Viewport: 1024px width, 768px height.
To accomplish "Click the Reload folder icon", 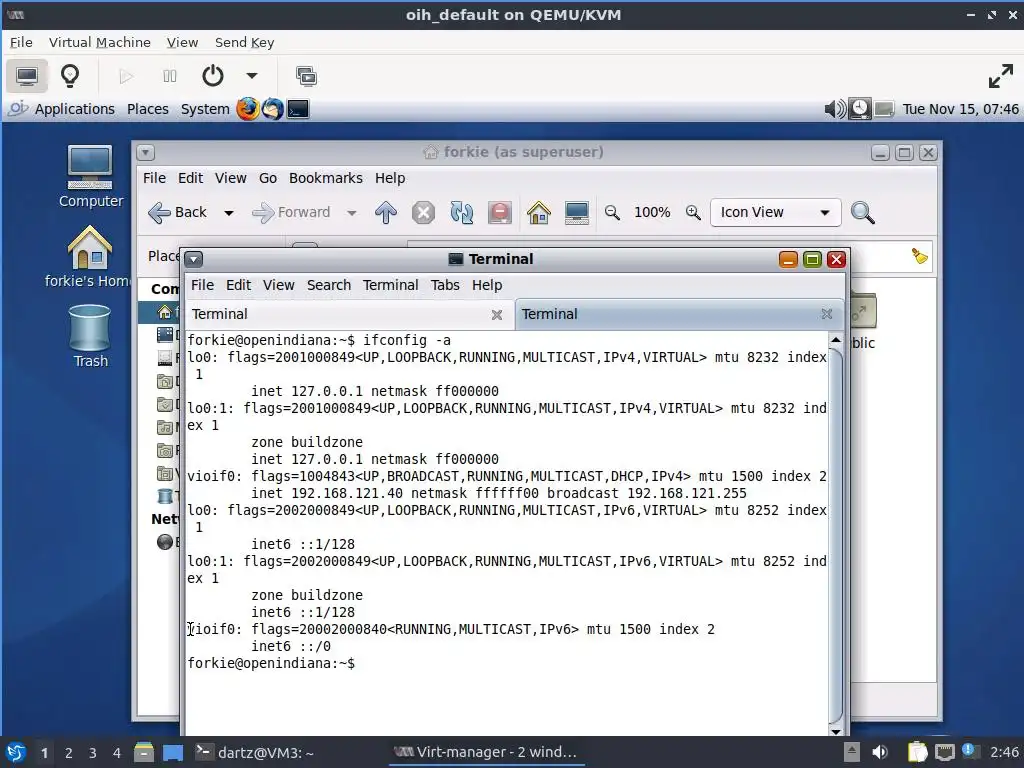I will pos(461,212).
